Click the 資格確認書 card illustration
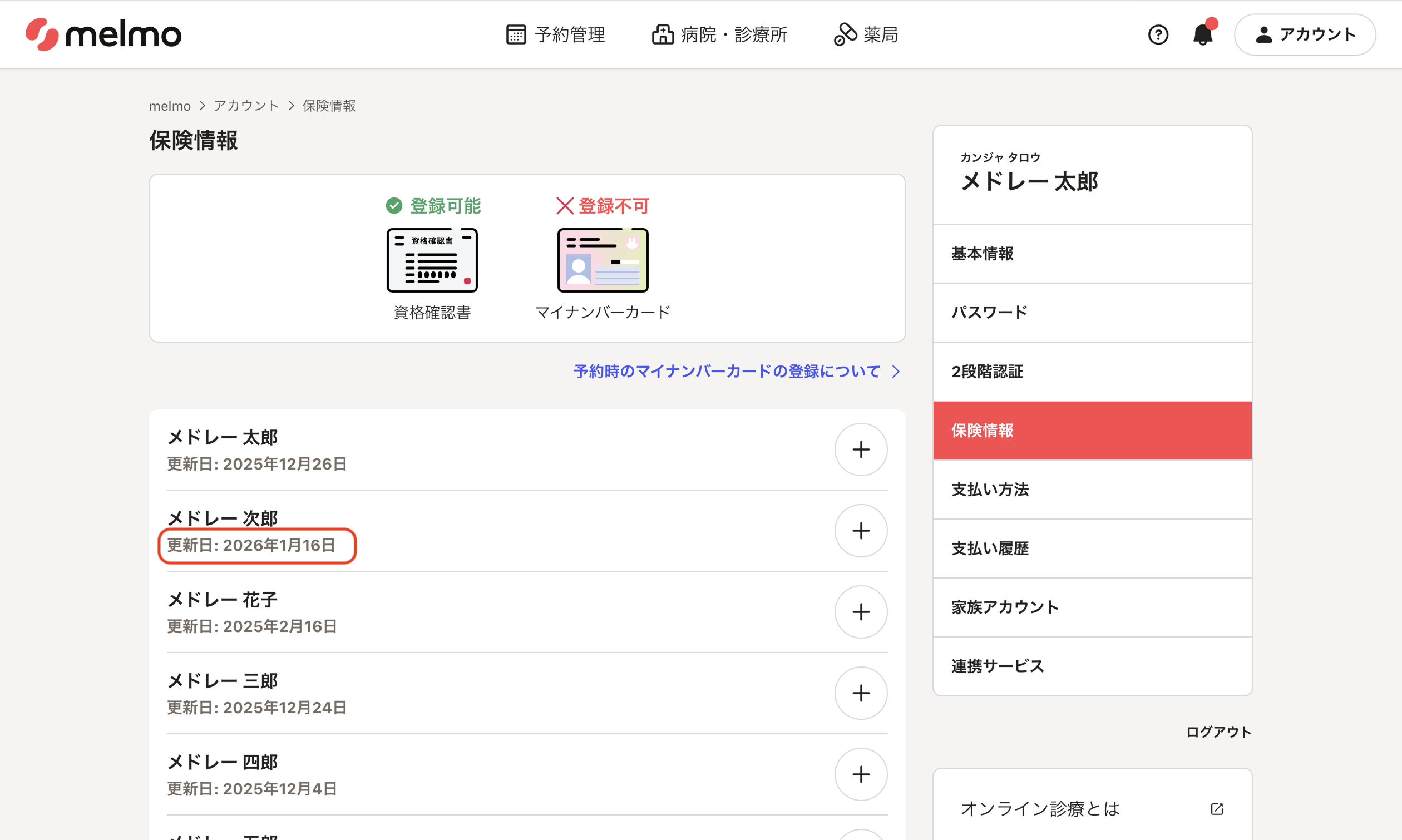The height and width of the screenshot is (840, 1402). (x=432, y=260)
